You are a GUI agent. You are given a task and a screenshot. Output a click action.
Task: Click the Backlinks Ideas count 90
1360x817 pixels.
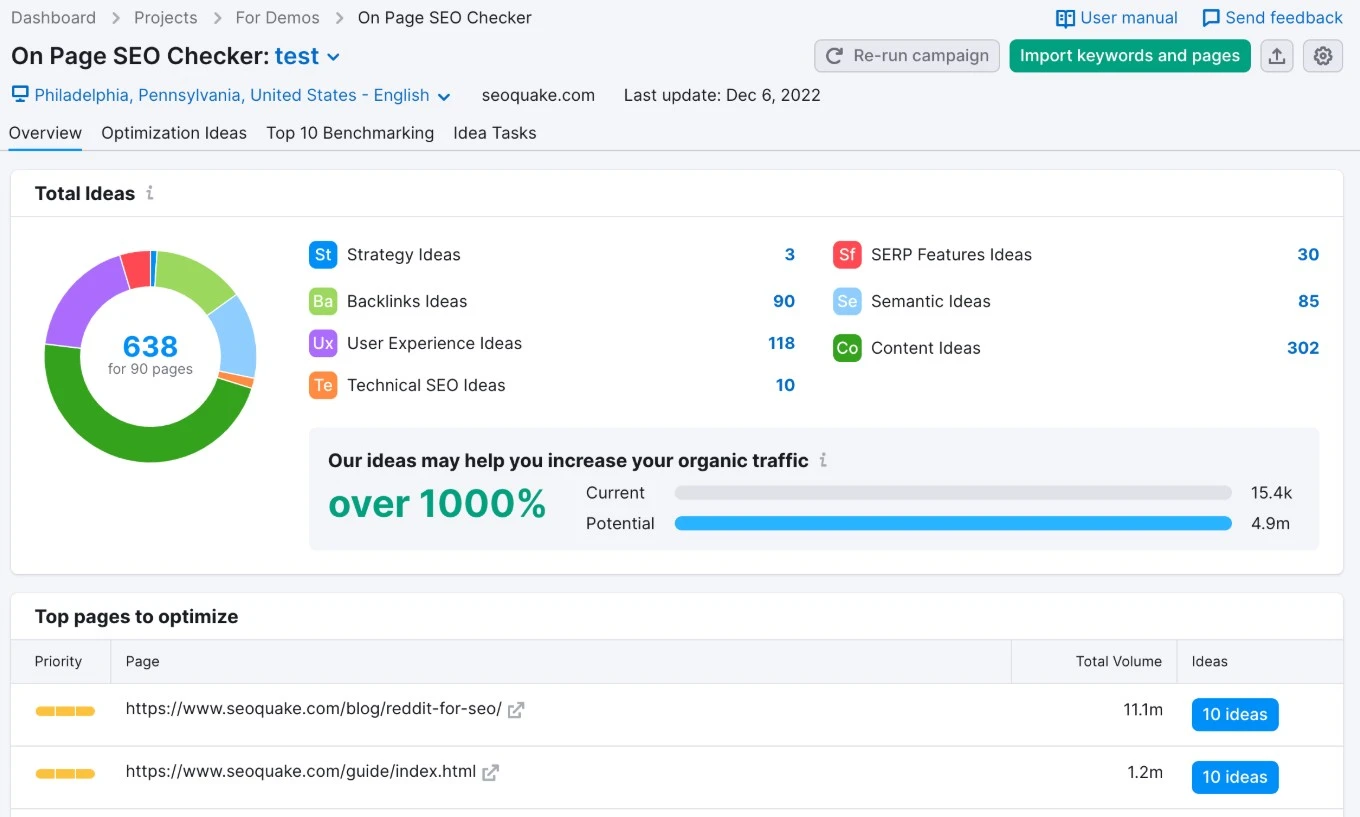point(784,301)
